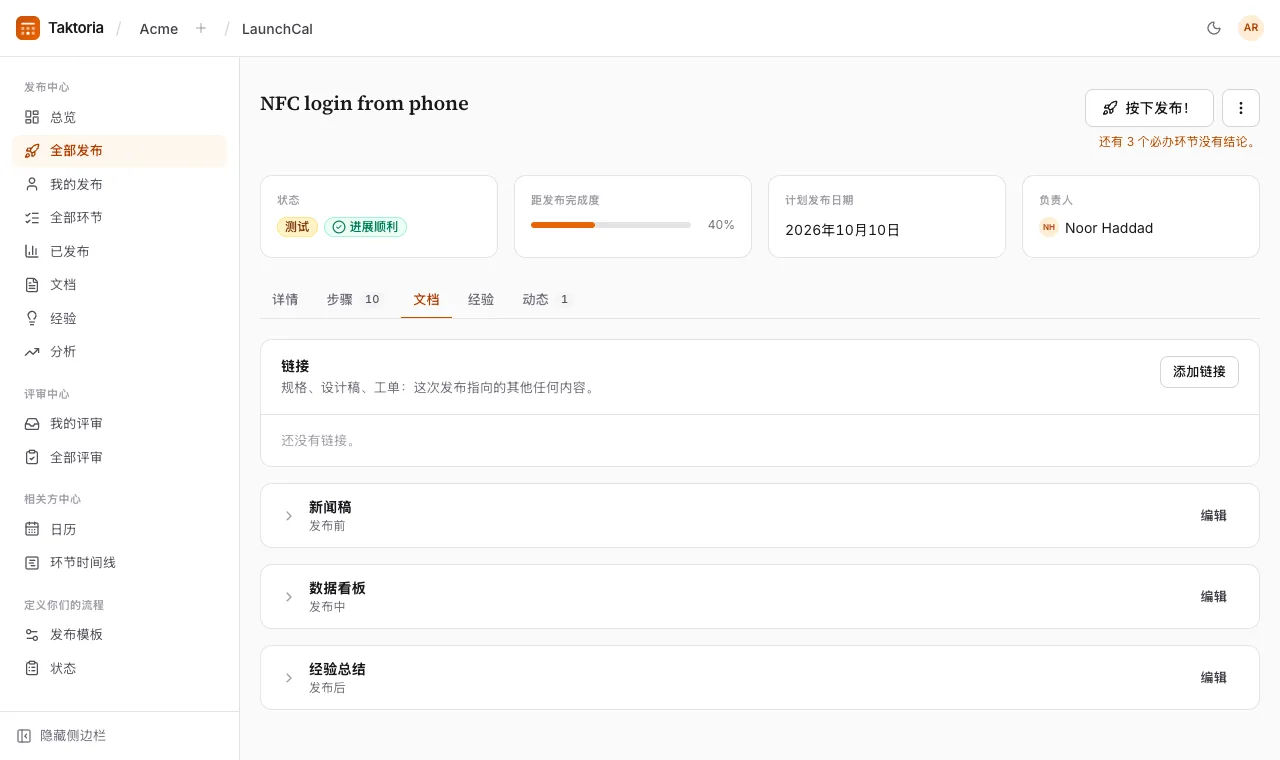
Task: Edit the 经验总结 document
Action: coord(1214,678)
